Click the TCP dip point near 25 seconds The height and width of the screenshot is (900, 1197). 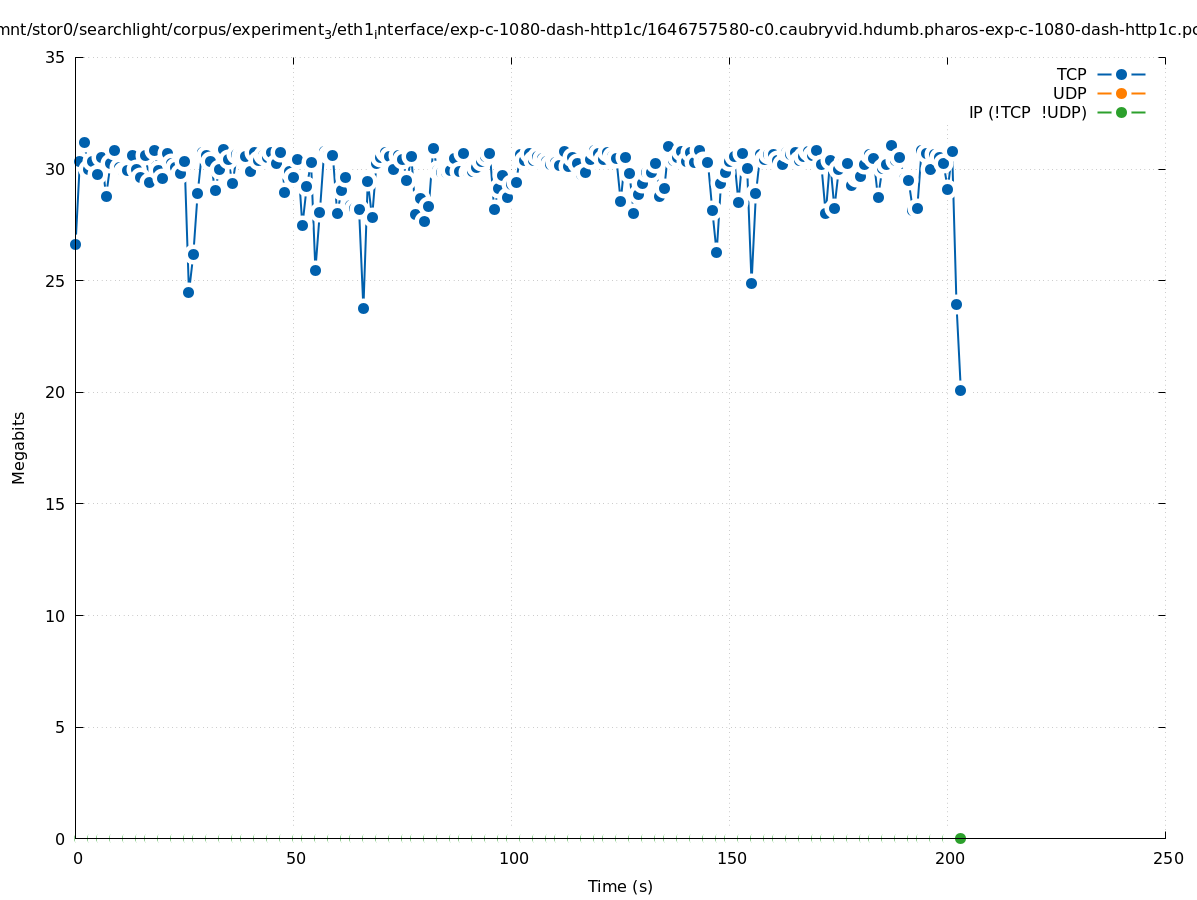coord(188,292)
